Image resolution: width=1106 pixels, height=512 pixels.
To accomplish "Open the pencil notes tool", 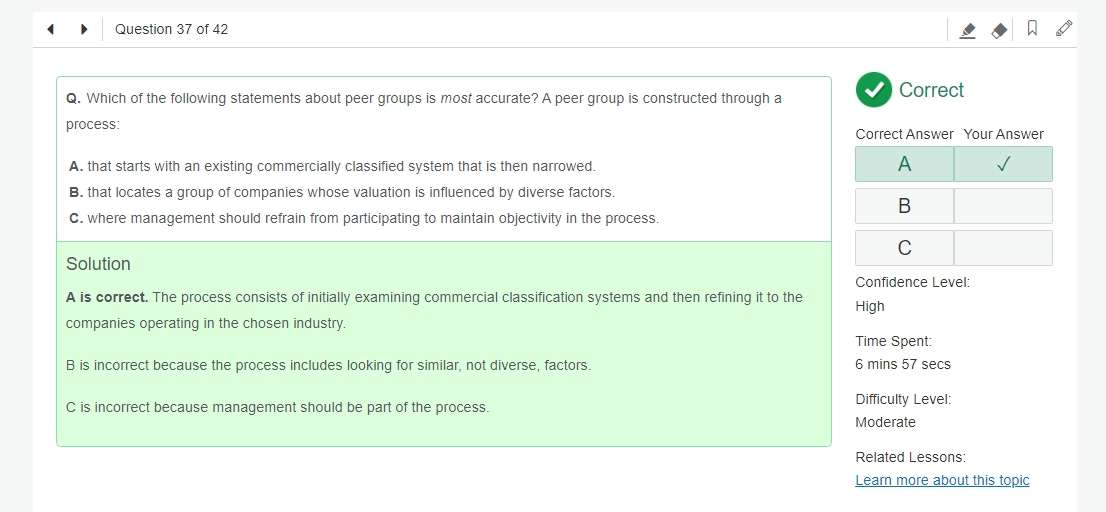I will coord(1064,28).
